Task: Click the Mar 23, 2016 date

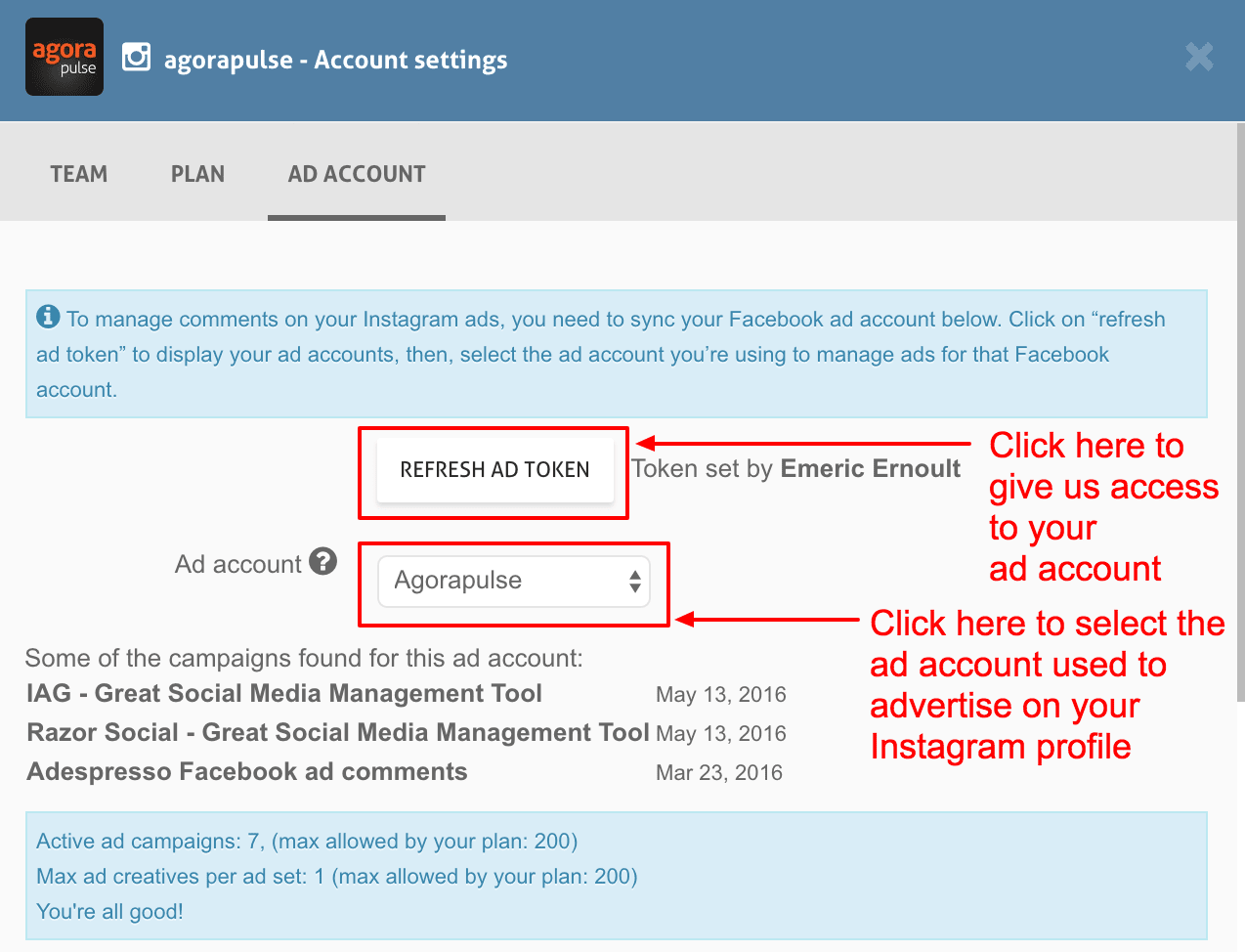Action: pyautogui.click(x=719, y=773)
